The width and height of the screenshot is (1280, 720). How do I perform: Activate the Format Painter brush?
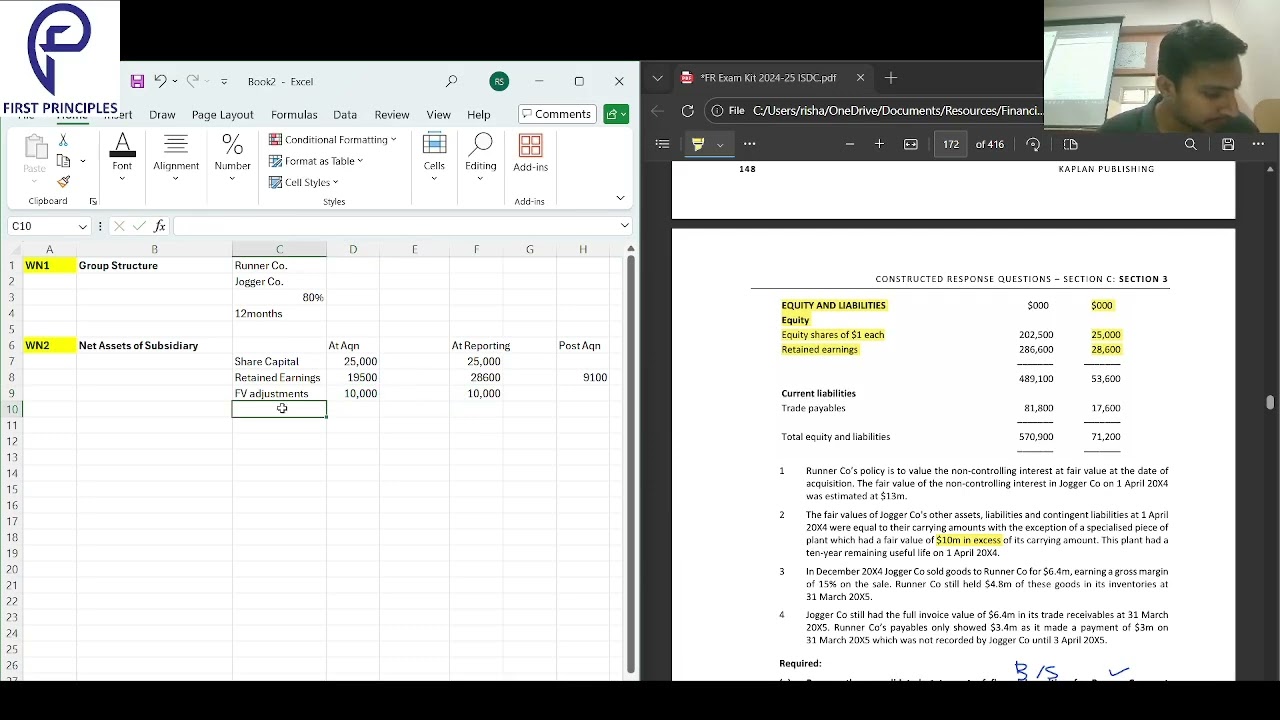(63, 181)
